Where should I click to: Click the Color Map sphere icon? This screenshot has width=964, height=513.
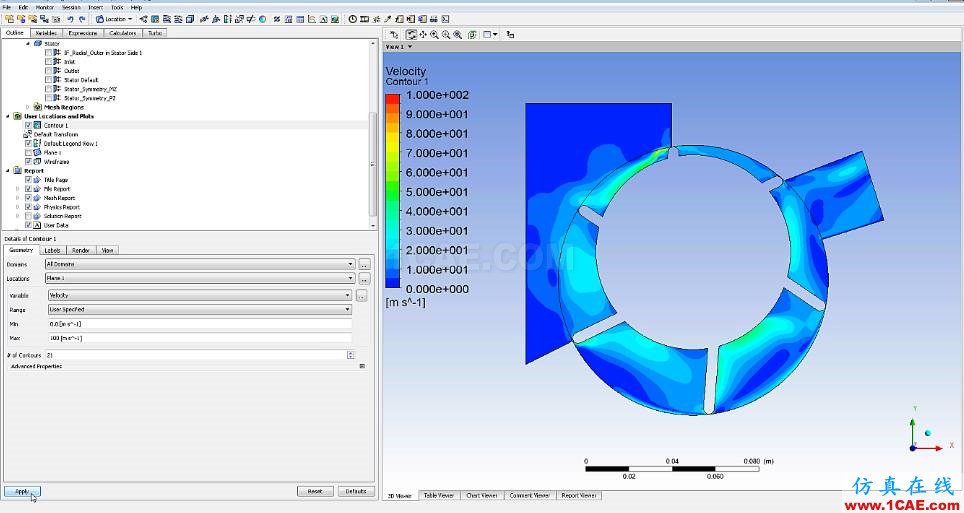tap(263, 19)
